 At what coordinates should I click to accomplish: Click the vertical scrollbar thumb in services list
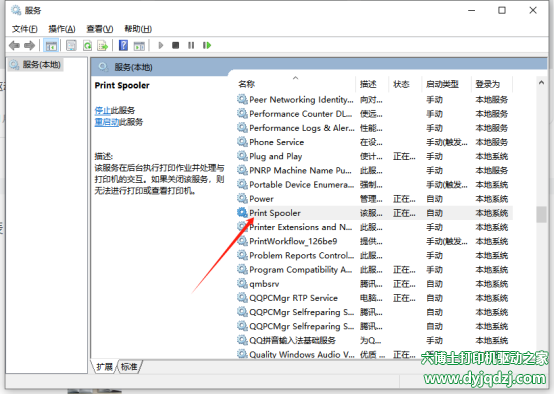[x=541, y=214]
